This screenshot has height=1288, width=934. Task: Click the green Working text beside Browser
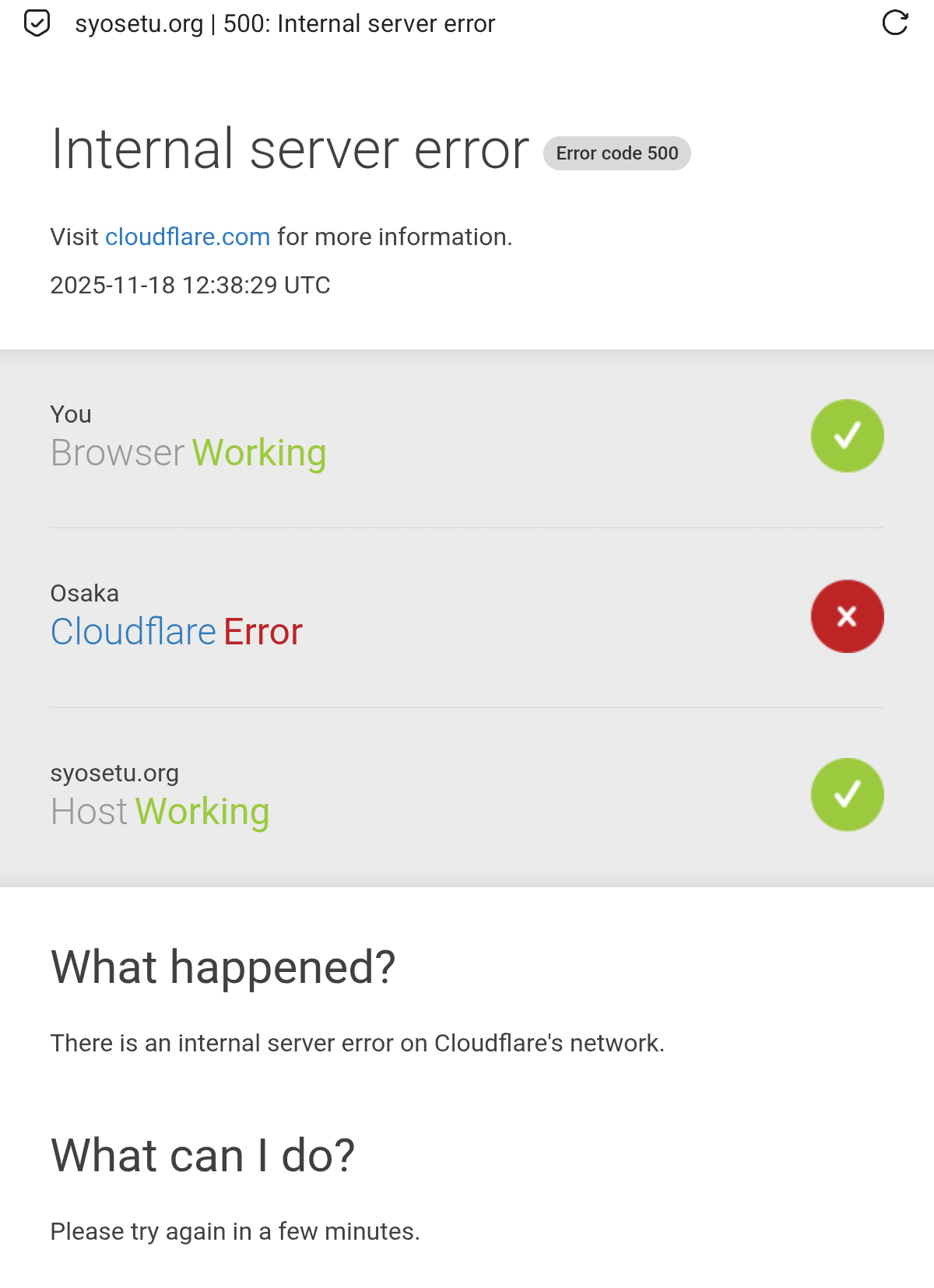tap(259, 453)
